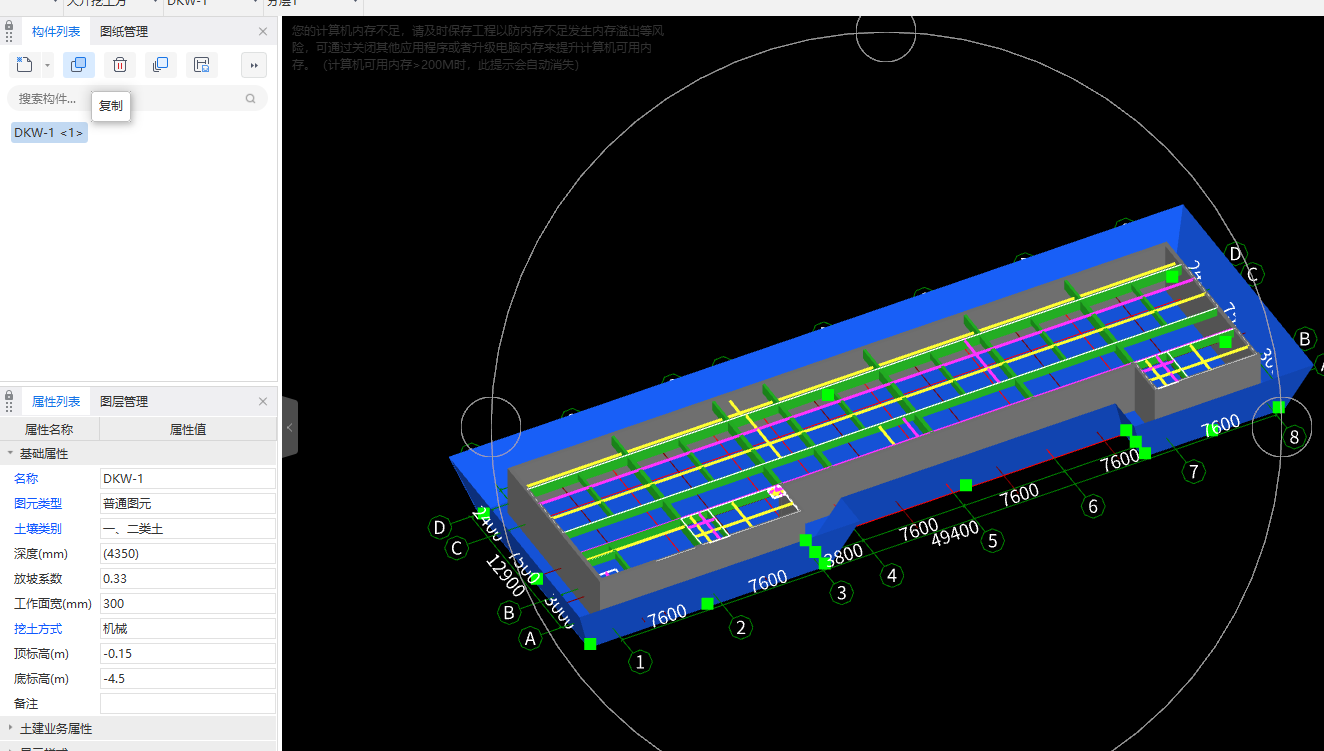Image resolution: width=1324 pixels, height=751 pixels.
Task: Click the 挖土方式 value 机械
Action: [187, 628]
